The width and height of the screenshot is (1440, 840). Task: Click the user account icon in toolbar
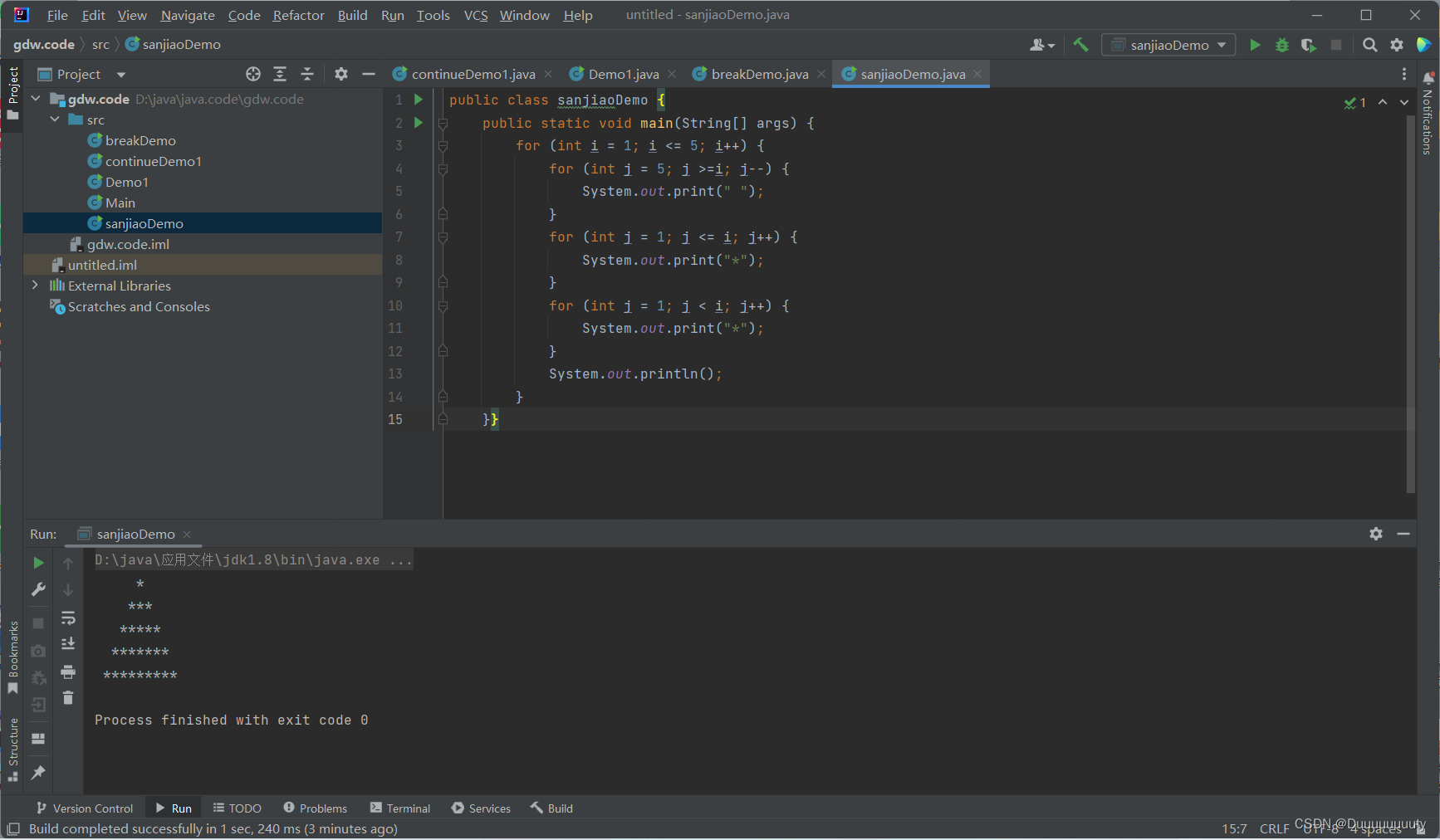coord(1041,45)
